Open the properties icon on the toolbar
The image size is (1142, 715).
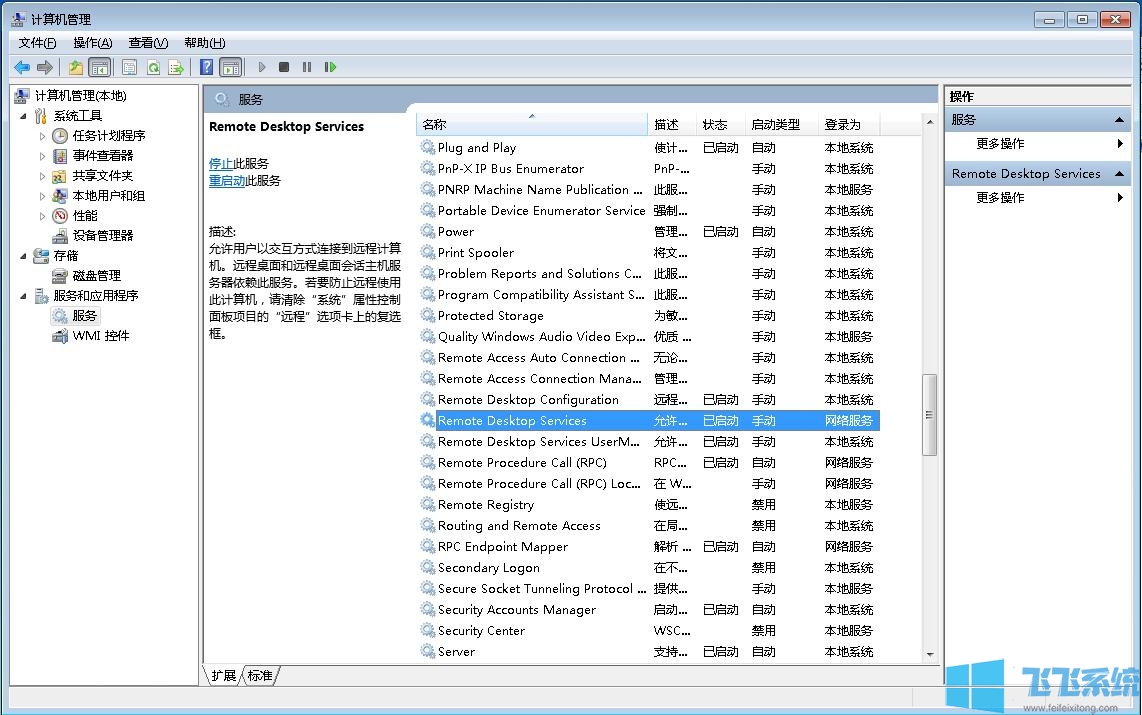[x=130, y=67]
